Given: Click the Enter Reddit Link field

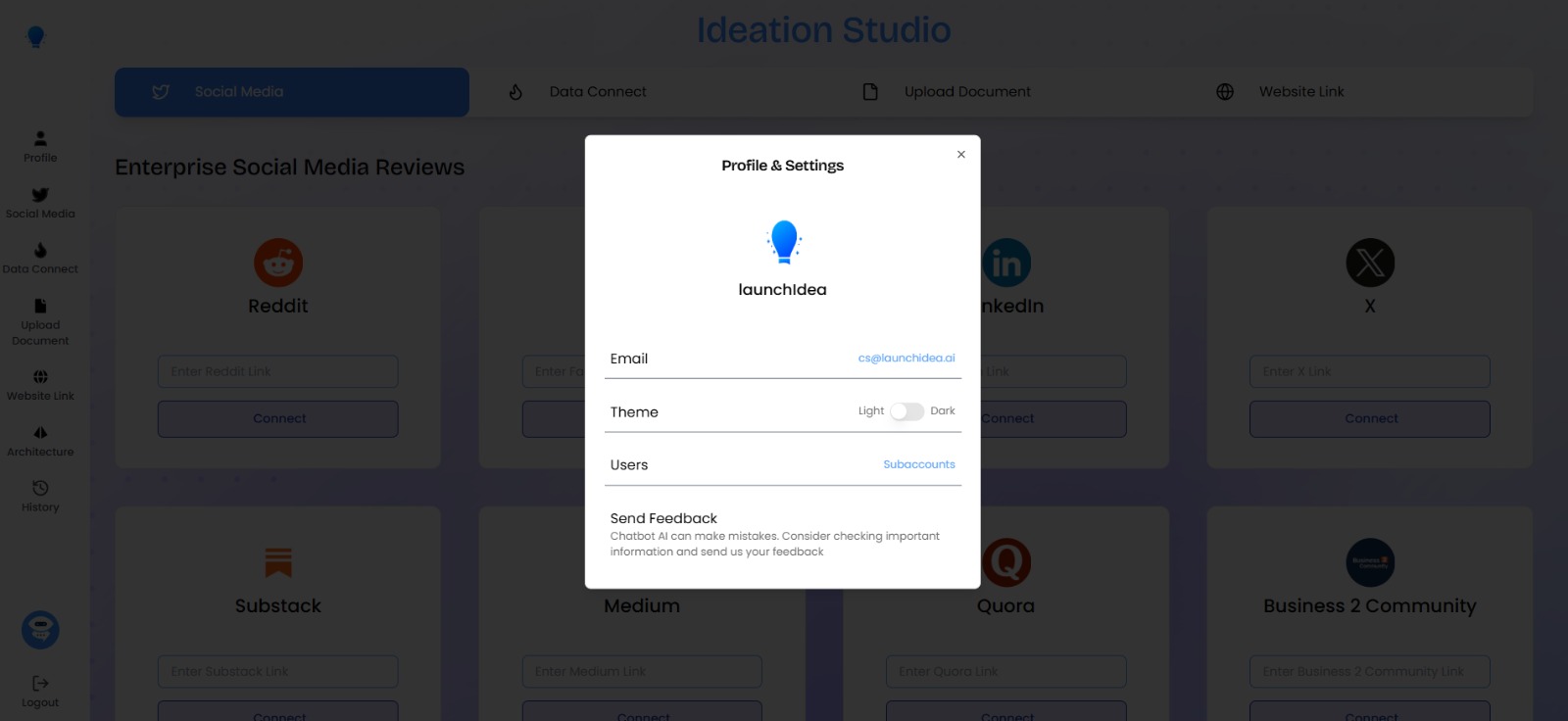Looking at the screenshot, I should point(277,371).
